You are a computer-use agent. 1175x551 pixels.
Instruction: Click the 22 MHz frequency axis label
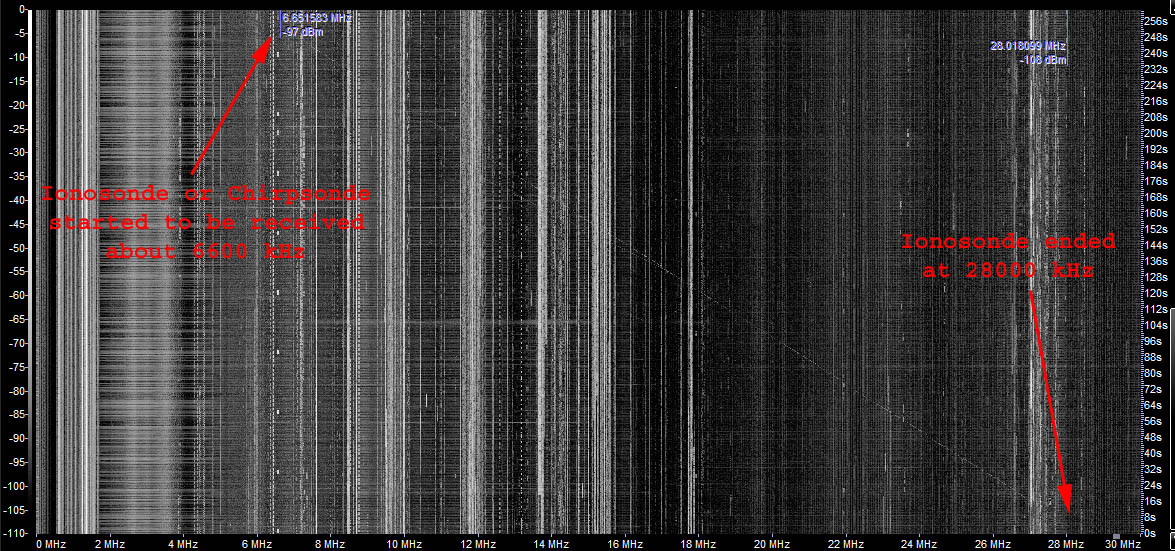point(845,544)
